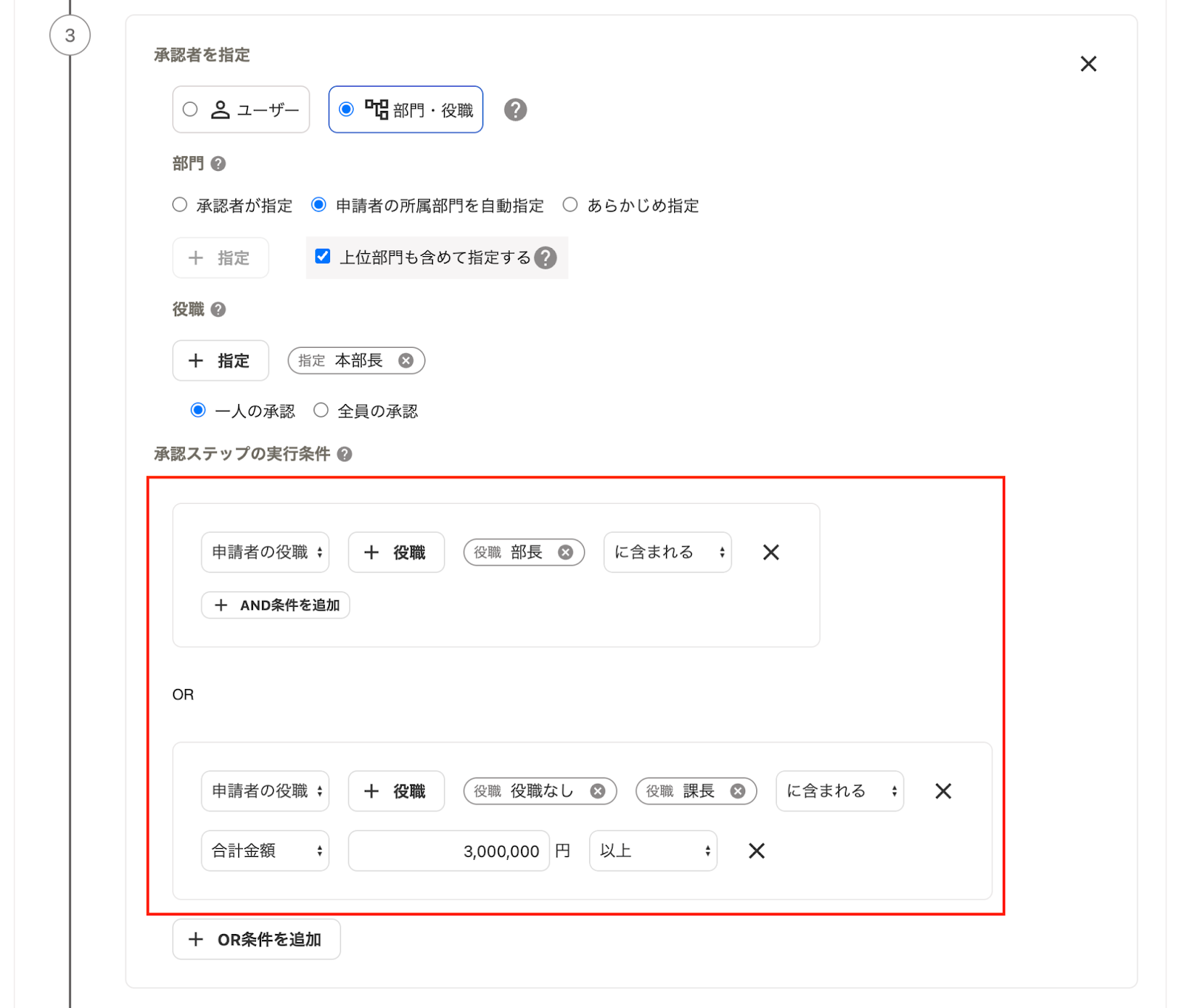Viewport: 1184px width, 1008px height.
Task: Click the 役職 section 指定 button
Action: 221,360
